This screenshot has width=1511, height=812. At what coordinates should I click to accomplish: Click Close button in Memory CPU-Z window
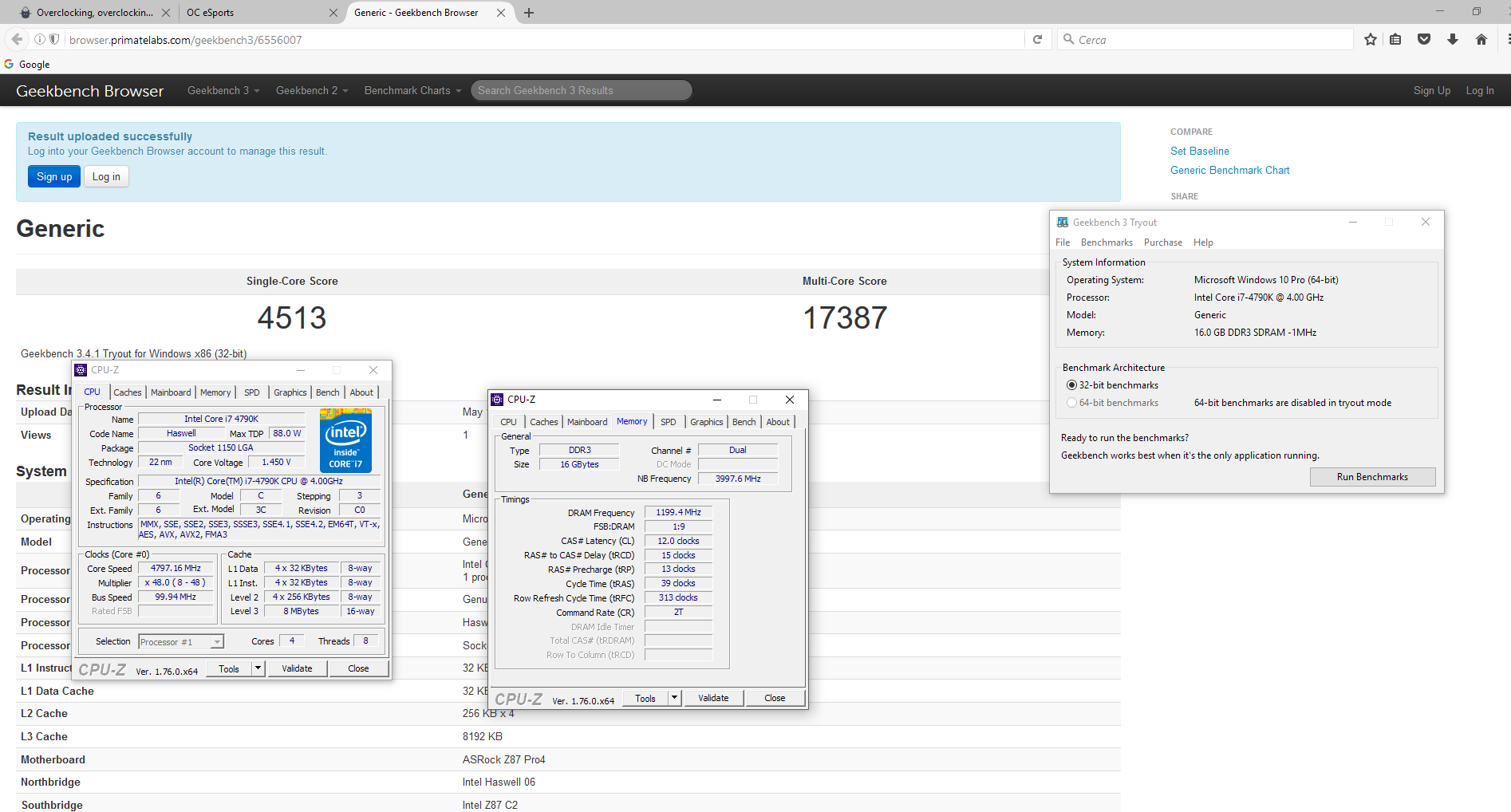click(x=775, y=698)
